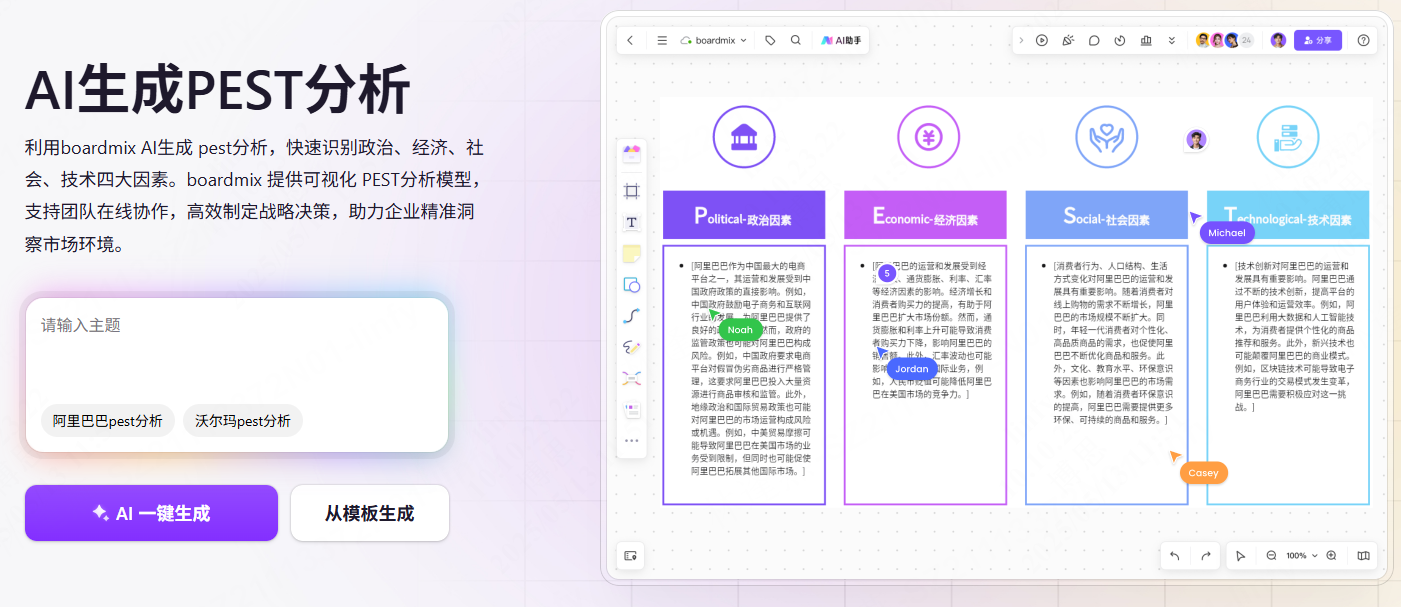Screen dimensions: 1401x607
Task: Select the Political-政治因素 header
Action: (744, 216)
